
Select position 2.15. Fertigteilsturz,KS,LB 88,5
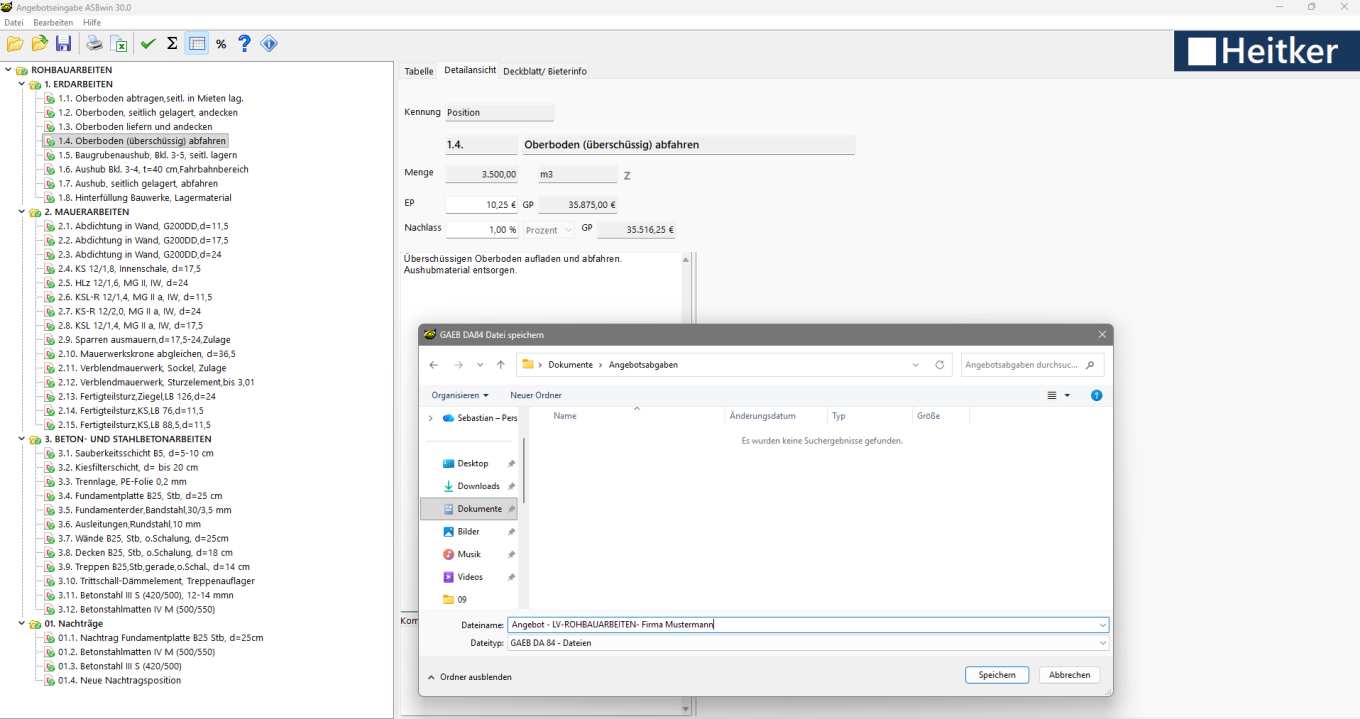(x=134, y=425)
